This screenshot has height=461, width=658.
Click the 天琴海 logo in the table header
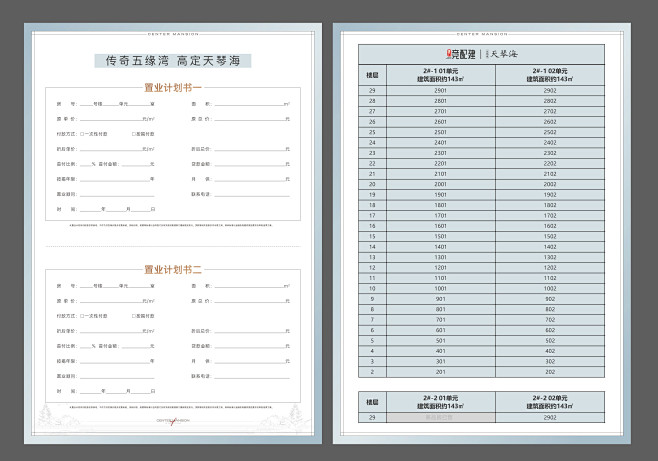point(504,54)
